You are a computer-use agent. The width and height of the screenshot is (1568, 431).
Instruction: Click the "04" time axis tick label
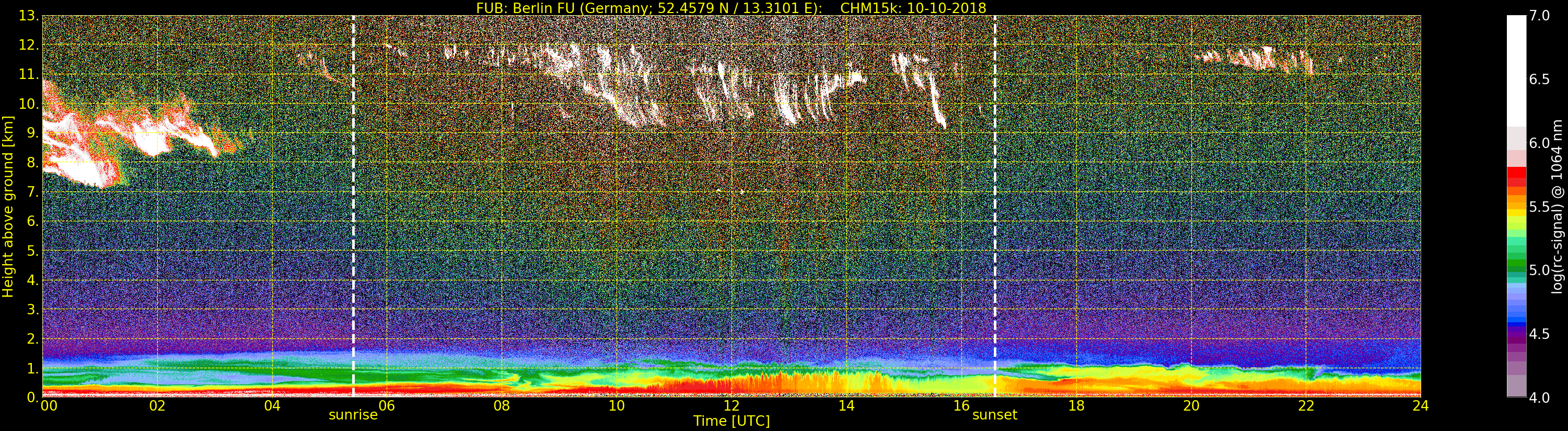272,406
